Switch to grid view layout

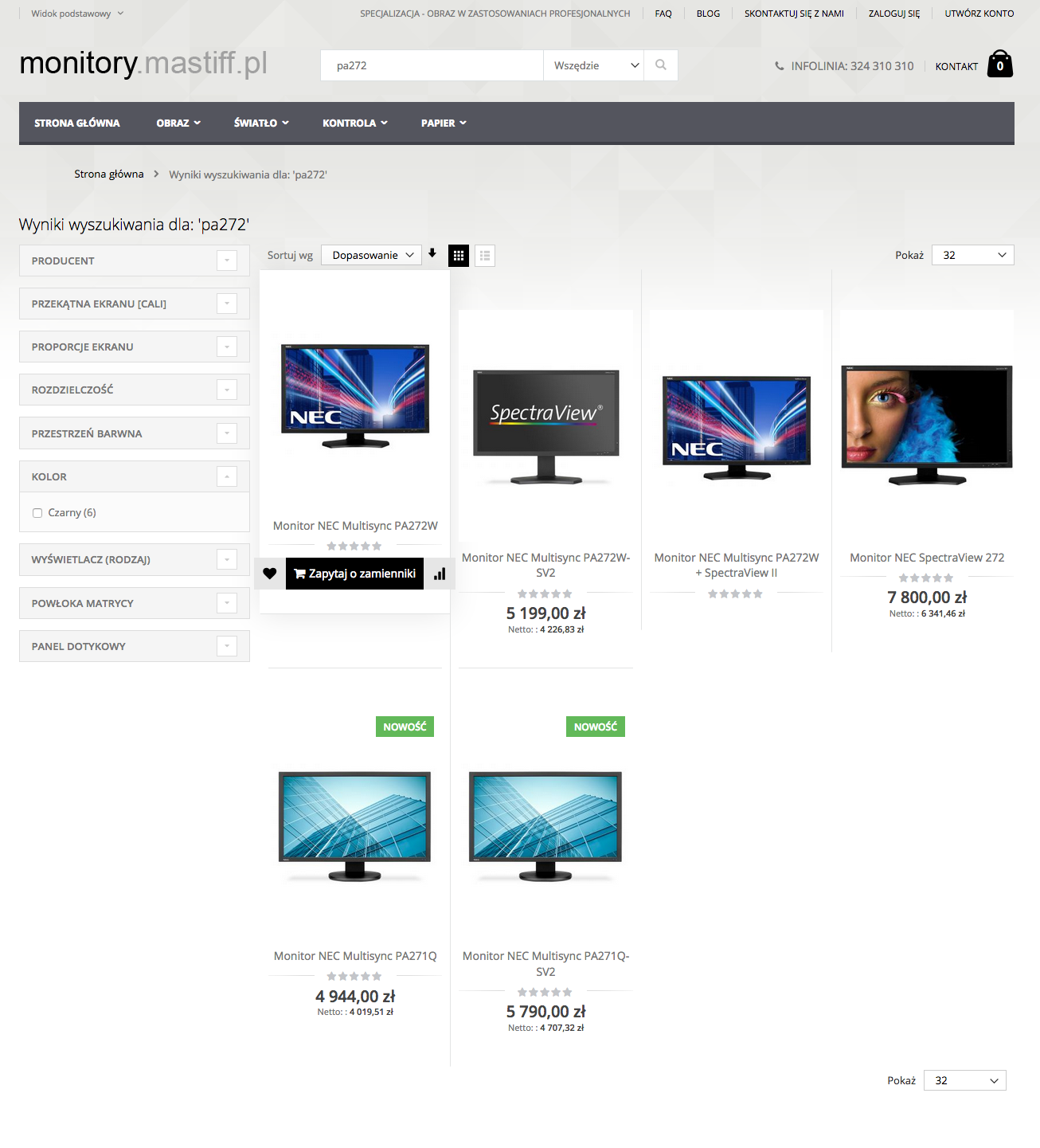coord(459,256)
